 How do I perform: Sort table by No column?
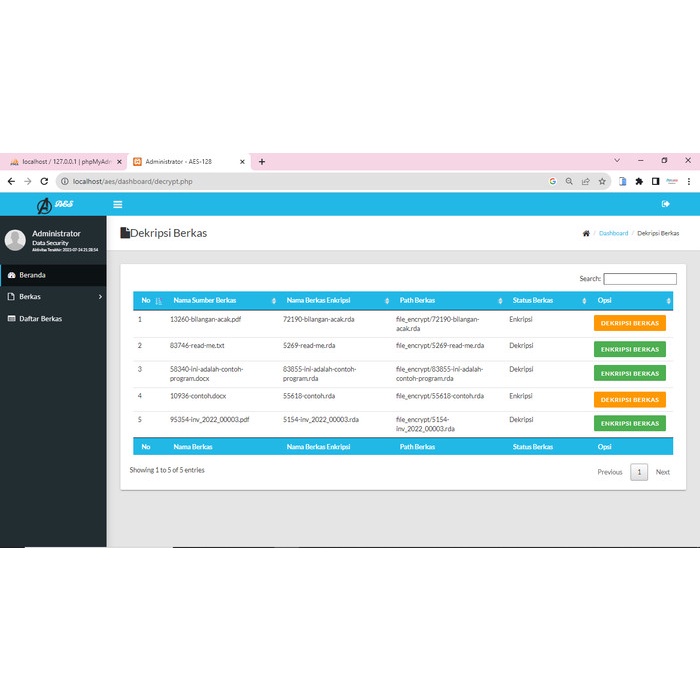(151, 300)
